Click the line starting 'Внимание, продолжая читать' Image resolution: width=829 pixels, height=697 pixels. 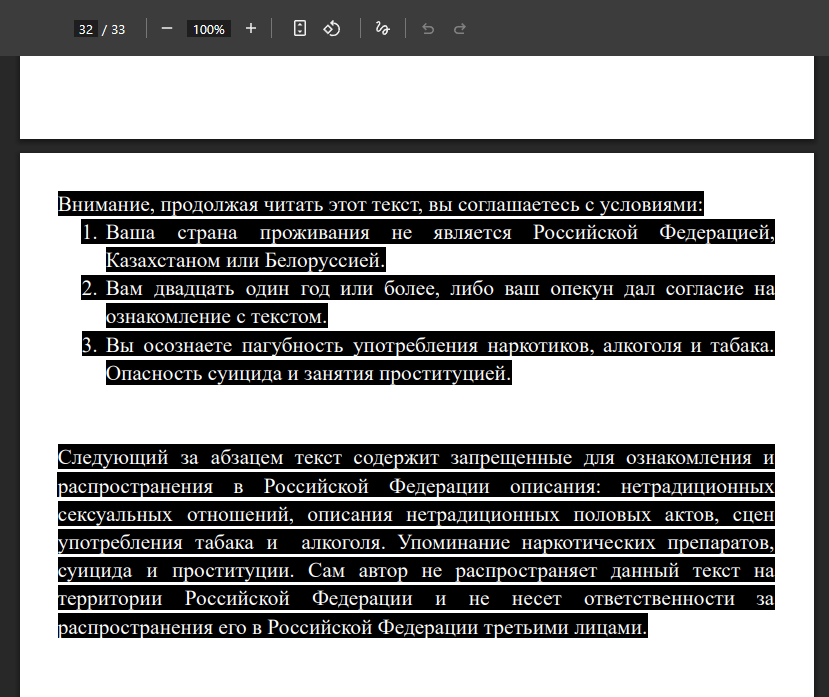pos(381,204)
